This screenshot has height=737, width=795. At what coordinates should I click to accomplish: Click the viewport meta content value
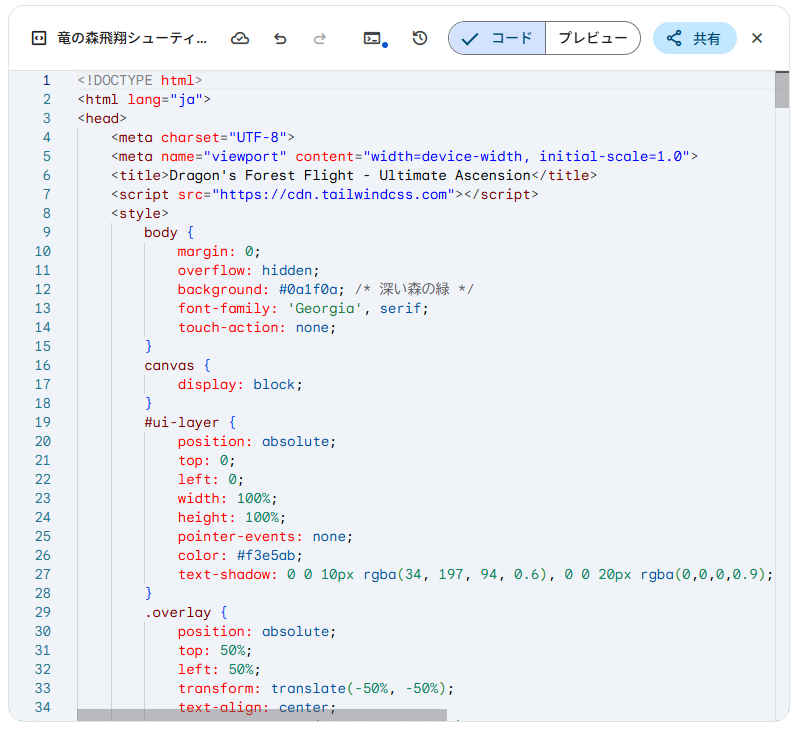pyautogui.click(x=526, y=157)
